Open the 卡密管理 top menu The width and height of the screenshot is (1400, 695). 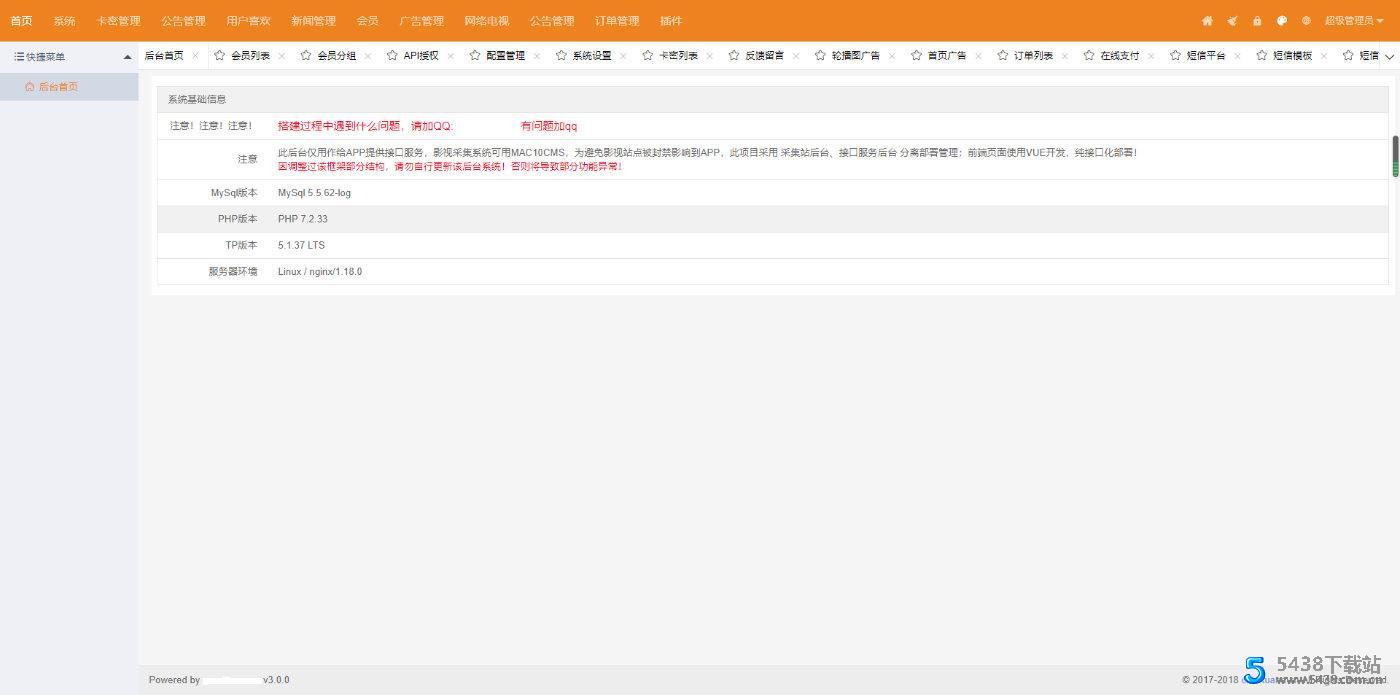pyautogui.click(x=118, y=21)
